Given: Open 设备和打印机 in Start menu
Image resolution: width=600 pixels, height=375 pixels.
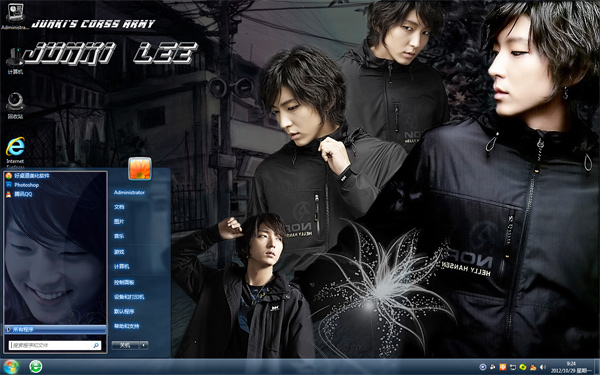Looking at the screenshot, I should pos(129,297).
